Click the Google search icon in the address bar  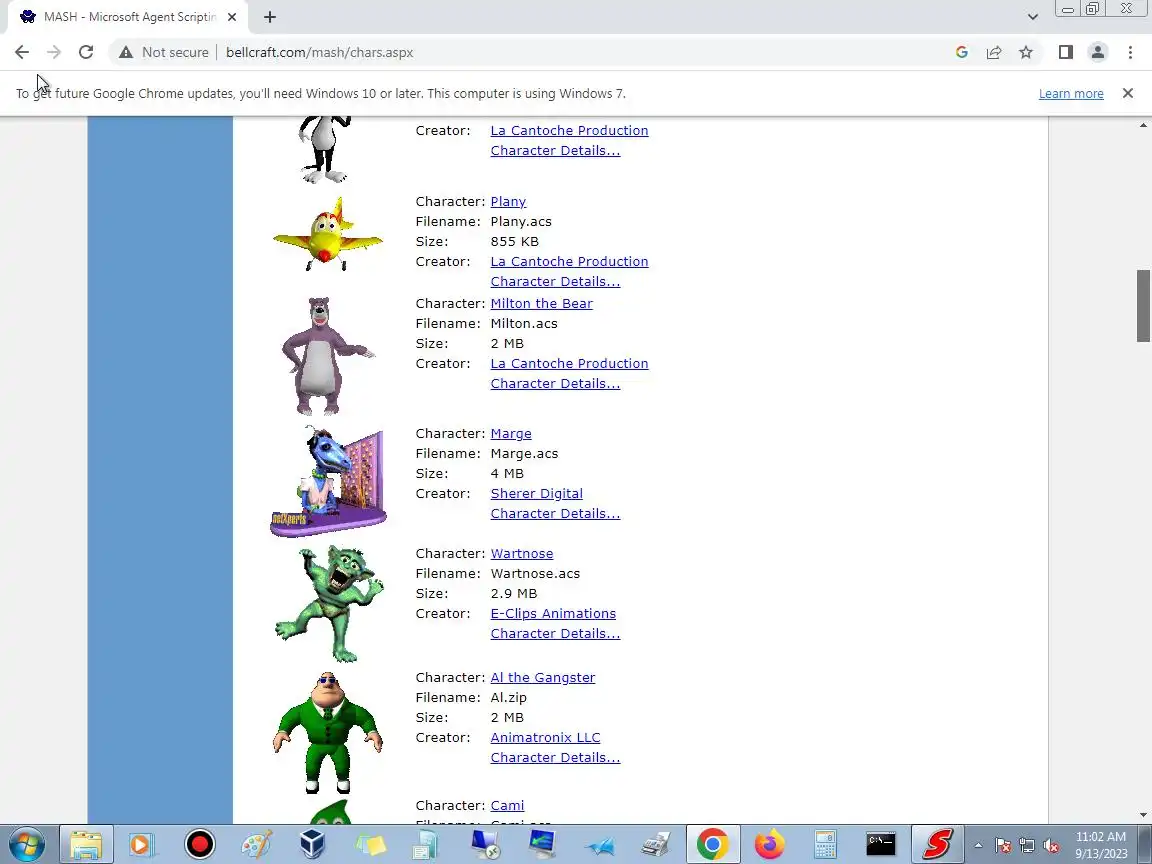coord(962,52)
